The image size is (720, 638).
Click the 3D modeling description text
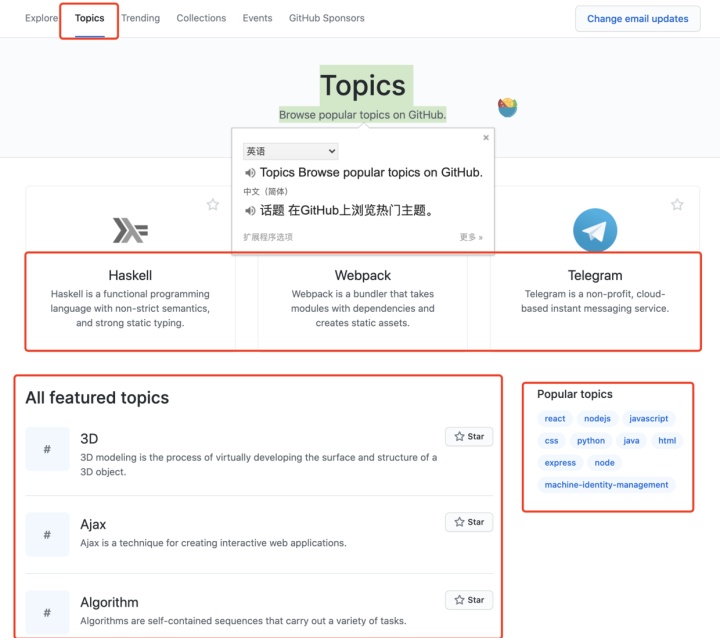(259, 464)
